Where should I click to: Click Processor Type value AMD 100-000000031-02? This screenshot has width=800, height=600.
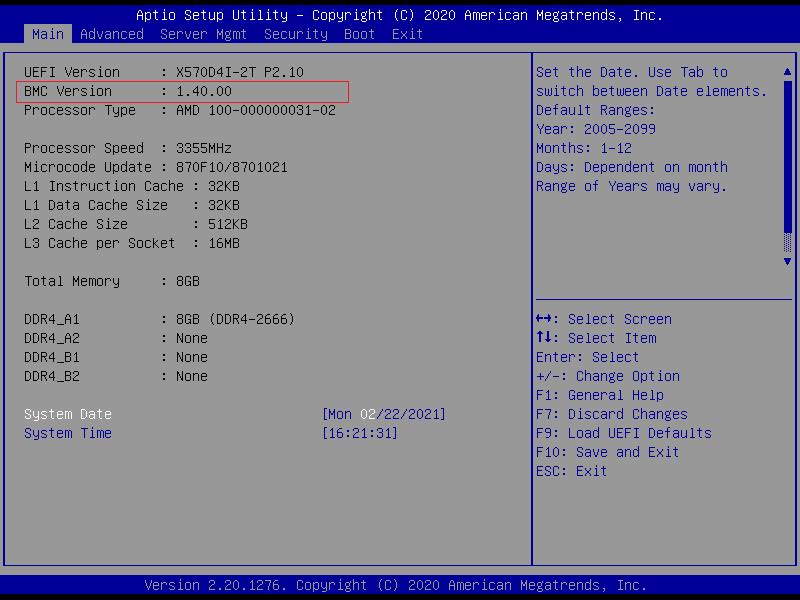point(256,110)
